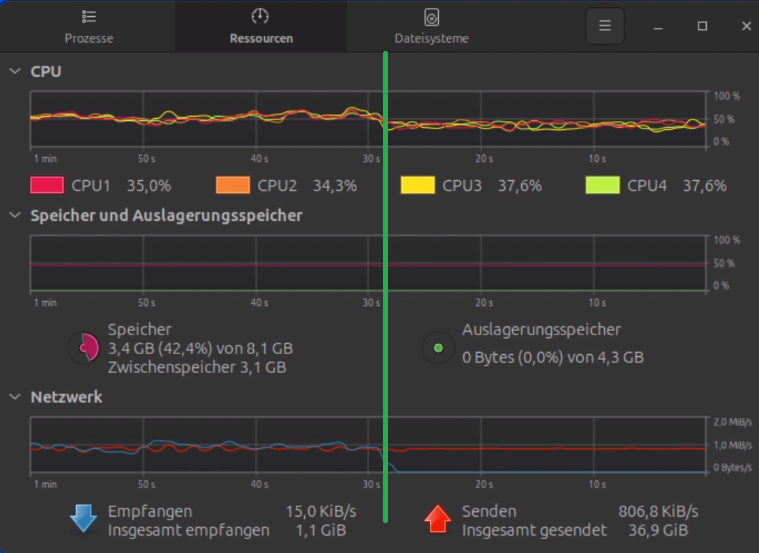
Task: Pick a new color for CPU3
Action: coord(417,185)
